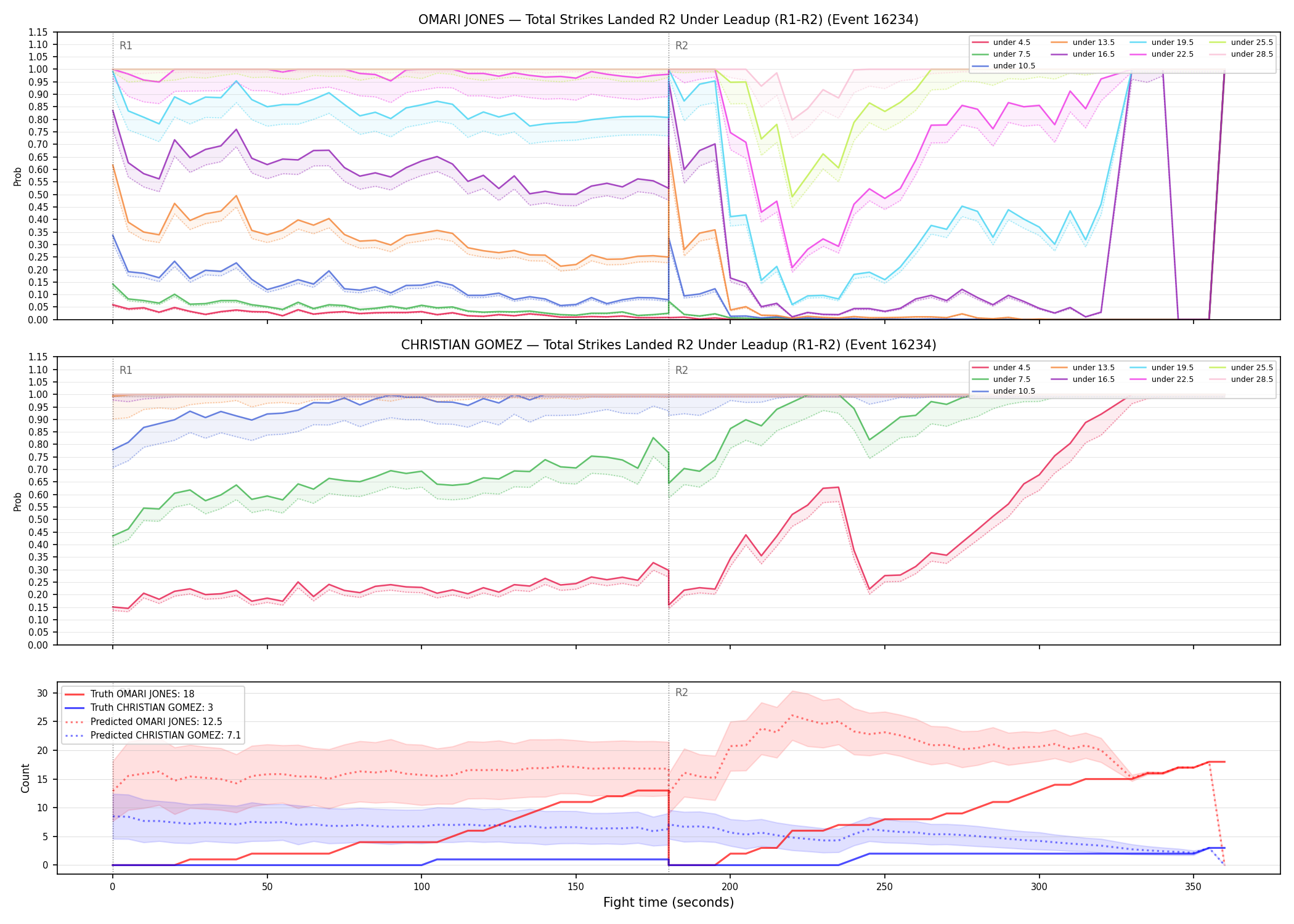Click the Count axis tick label 15
Image resolution: width=1294 pixels, height=924 pixels.
click(x=42, y=779)
